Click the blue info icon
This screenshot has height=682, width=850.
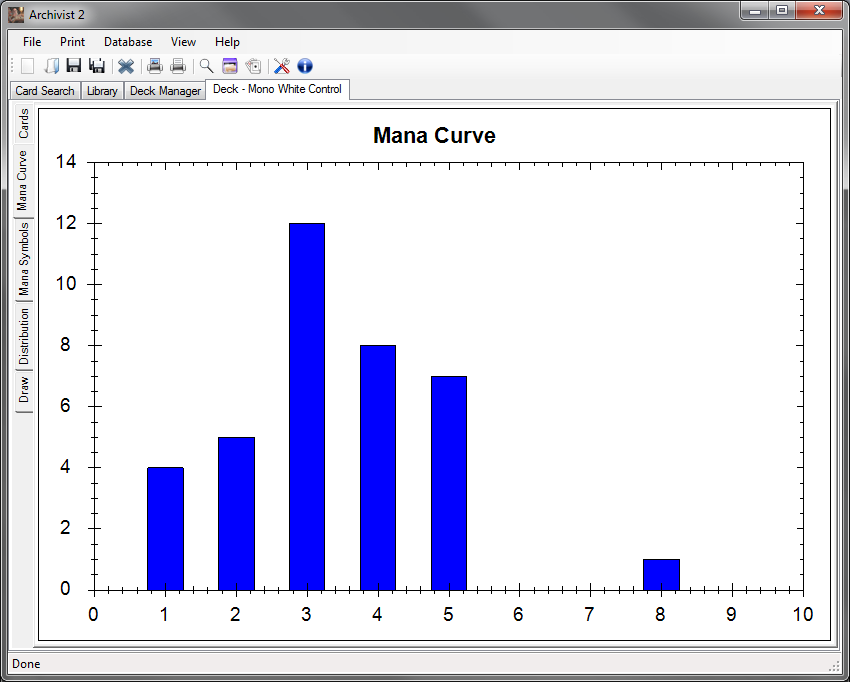pyautogui.click(x=305, y=66)
